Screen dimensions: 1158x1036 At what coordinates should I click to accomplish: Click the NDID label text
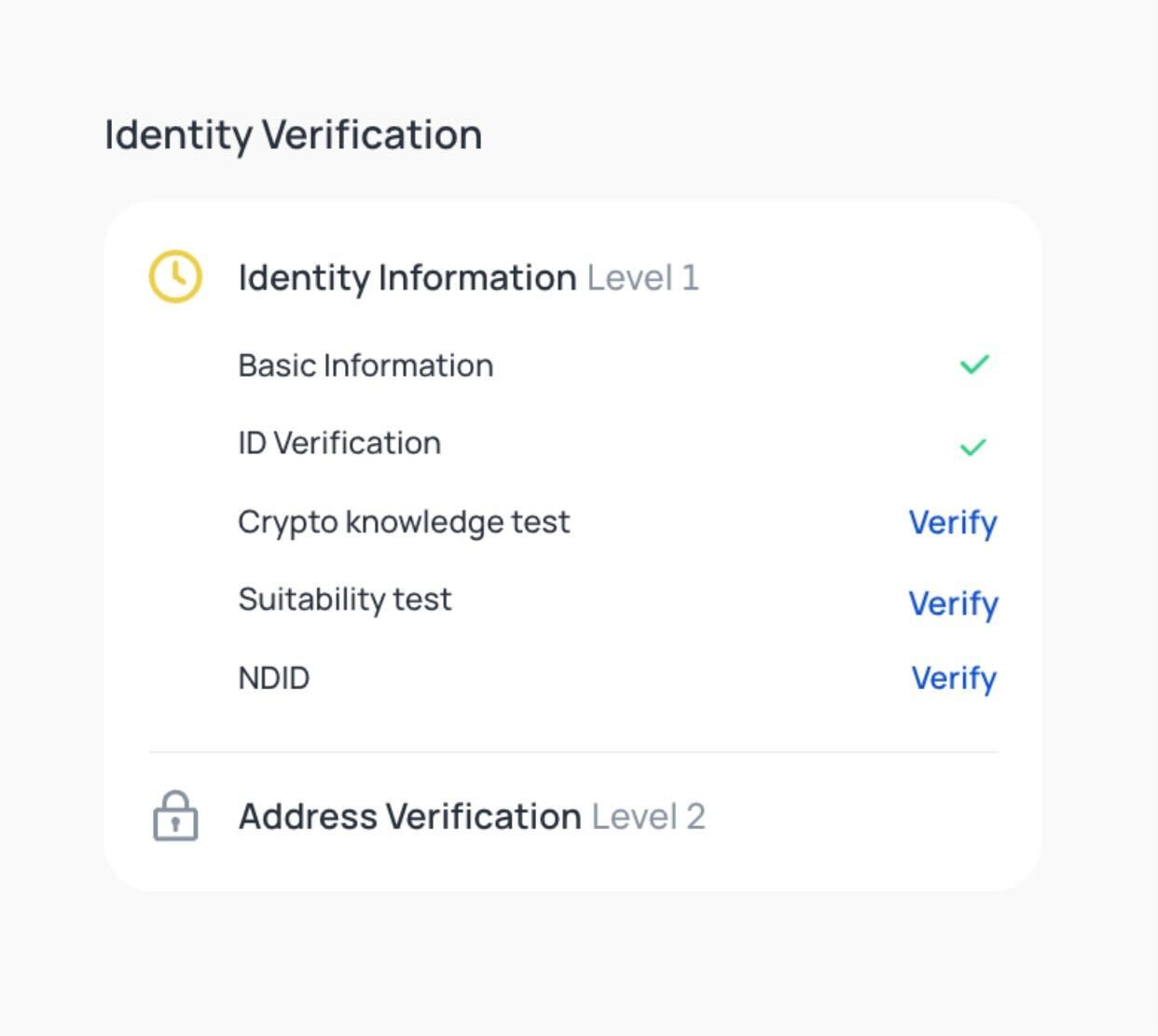pyautogui.click(x=274, y=678)
